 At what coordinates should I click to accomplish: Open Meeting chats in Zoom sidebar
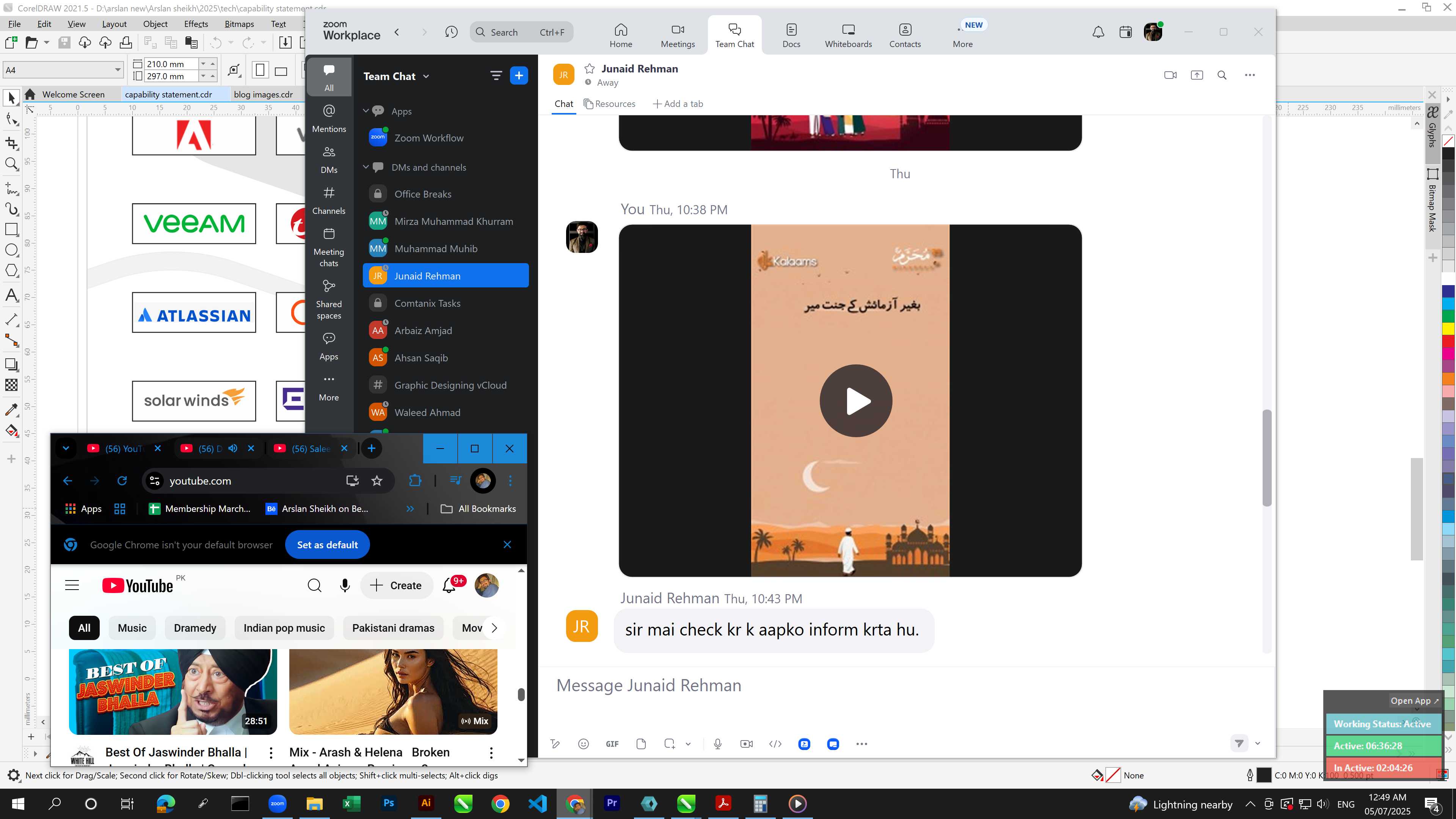329,248
